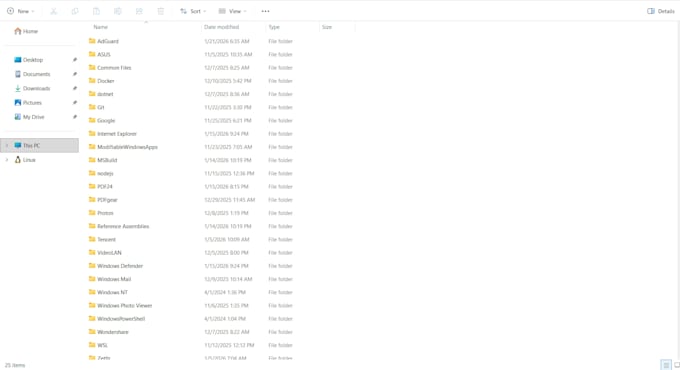Viewport: 680px width, 370px height.
Task: Click the Share icon in toolbar
Action: point(139,11)
